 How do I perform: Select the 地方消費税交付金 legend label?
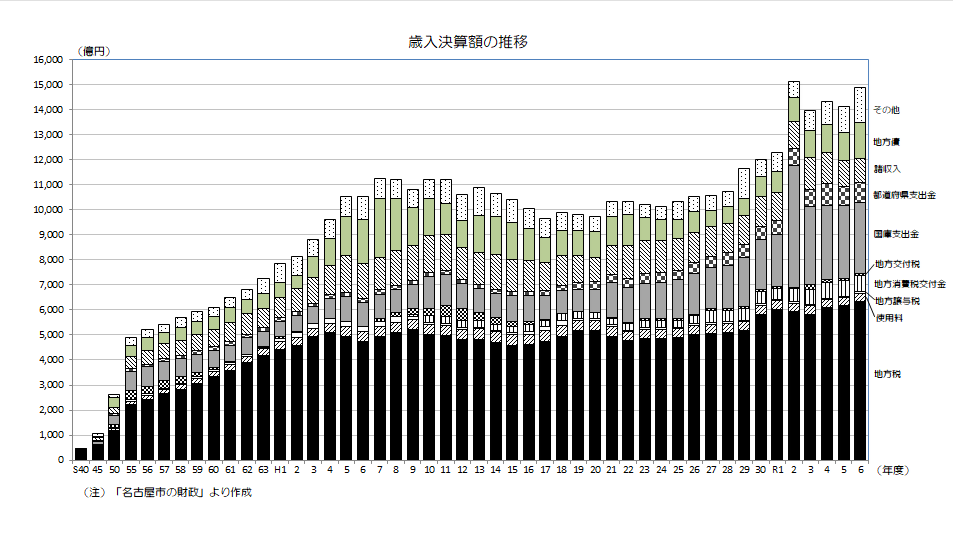click(909, 284)
